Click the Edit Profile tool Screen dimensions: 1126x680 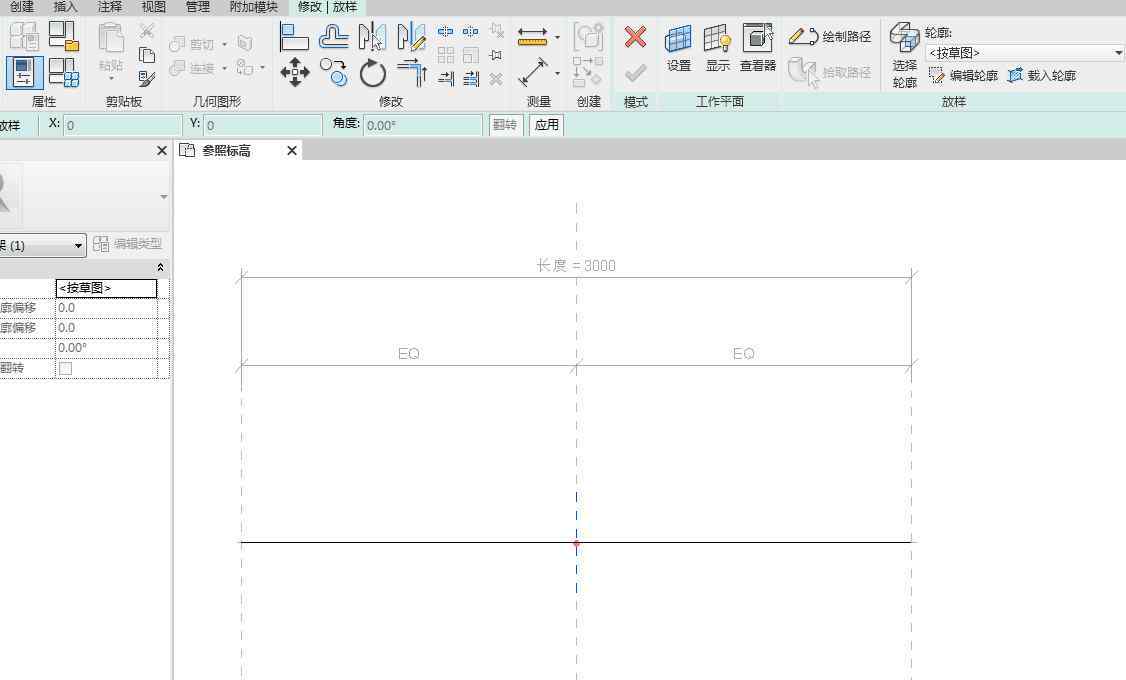point(963,75)
